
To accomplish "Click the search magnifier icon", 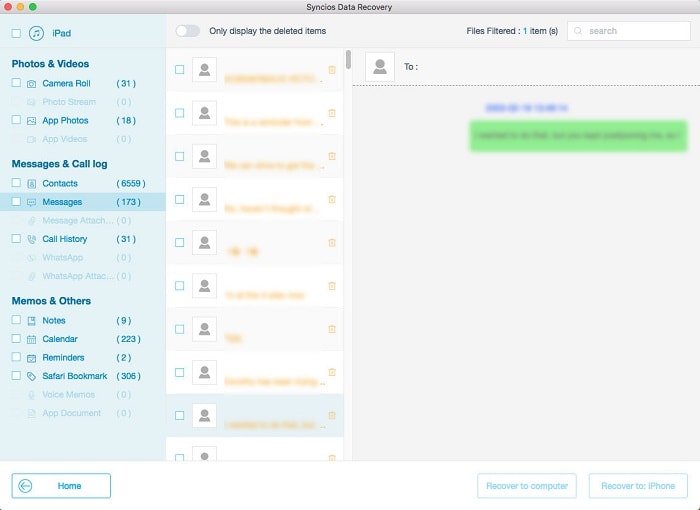I will point(578,31).
